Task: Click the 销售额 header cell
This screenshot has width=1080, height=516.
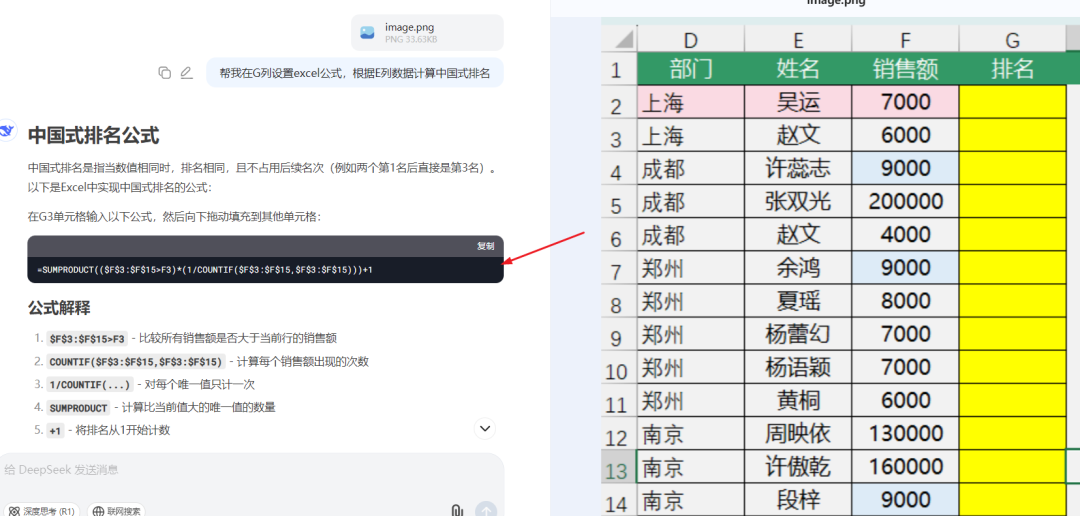Action: click(x=905, y=68)
